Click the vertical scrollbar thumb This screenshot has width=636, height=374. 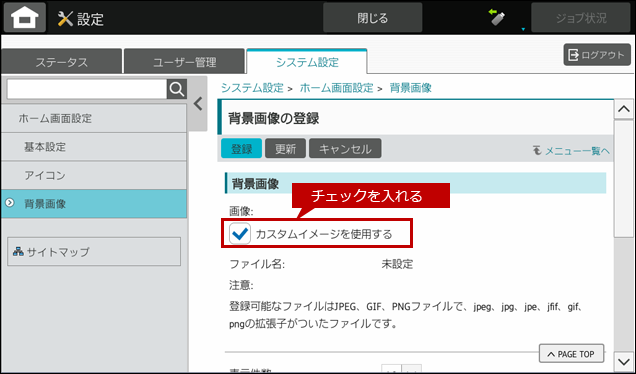point(623,178)
